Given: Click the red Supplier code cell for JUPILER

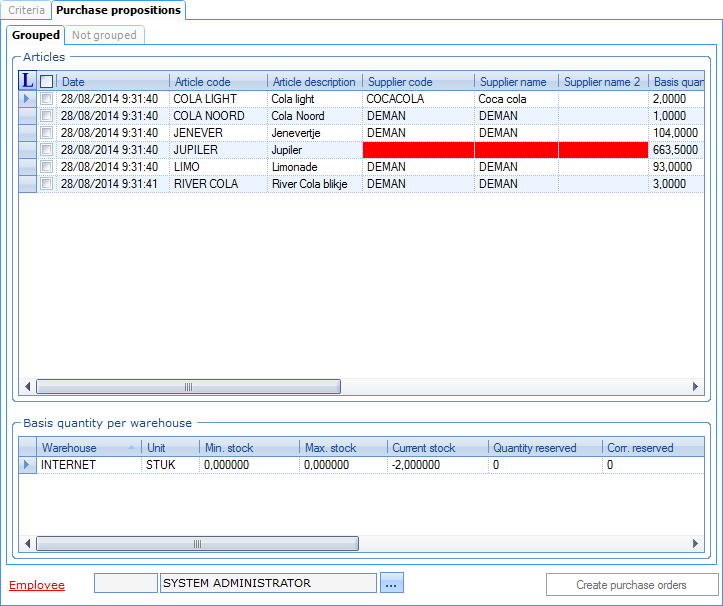Looking at the screenshot, I should [418, 150].
